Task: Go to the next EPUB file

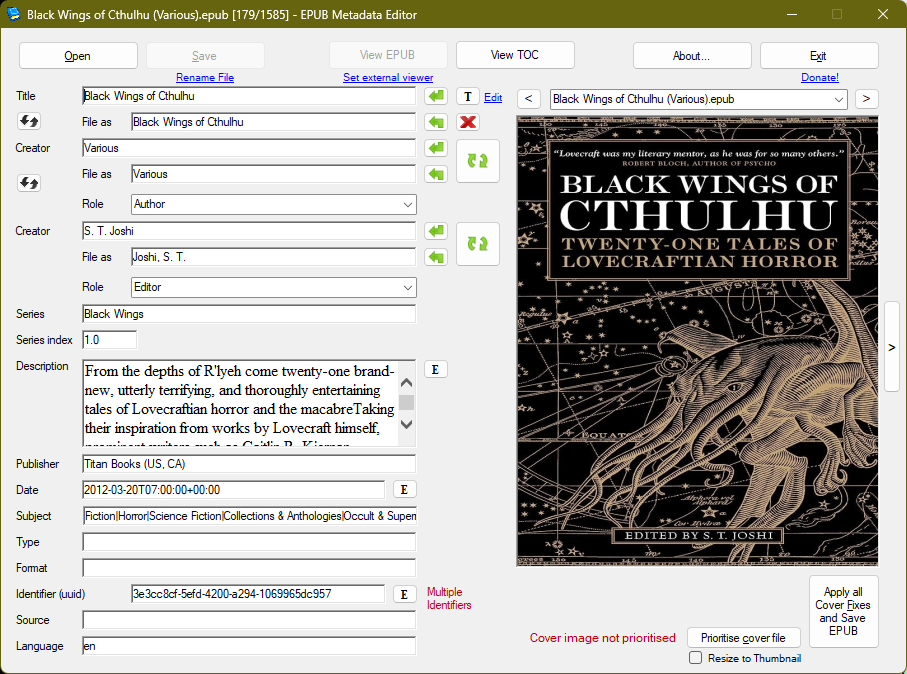Action: tap(866, 99)
